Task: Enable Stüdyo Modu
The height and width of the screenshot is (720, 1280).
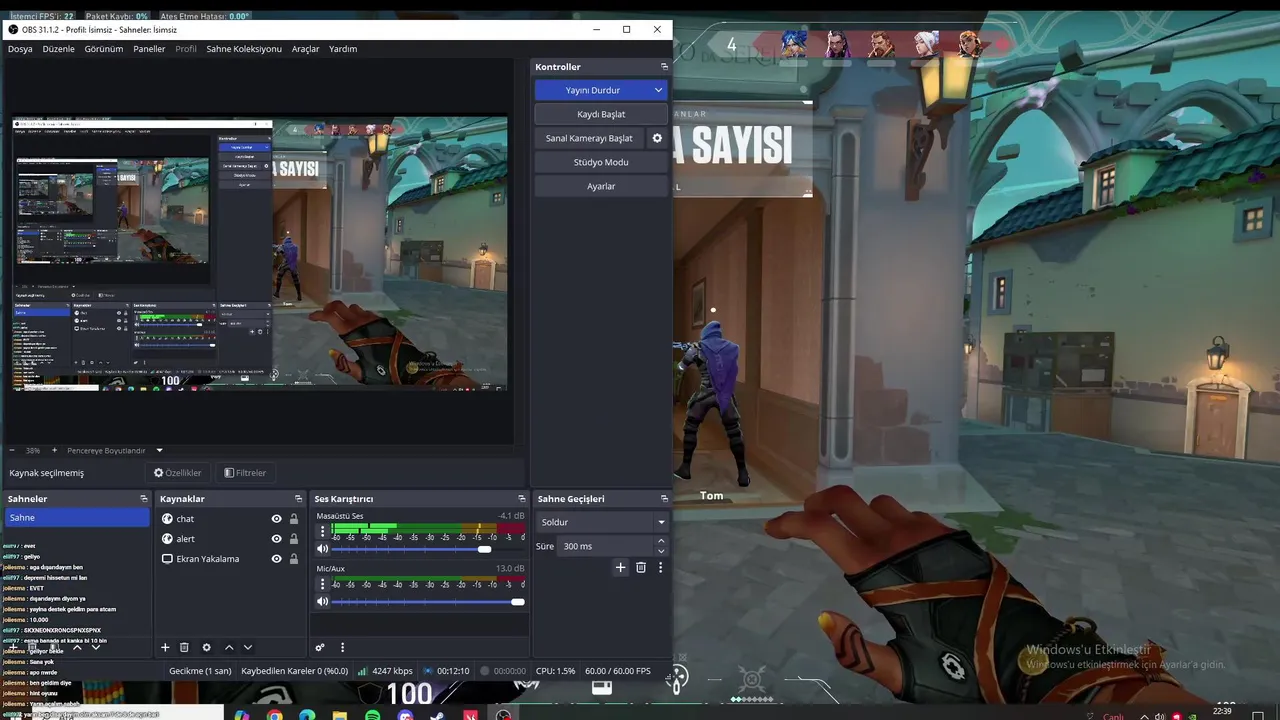Action: 601,162
